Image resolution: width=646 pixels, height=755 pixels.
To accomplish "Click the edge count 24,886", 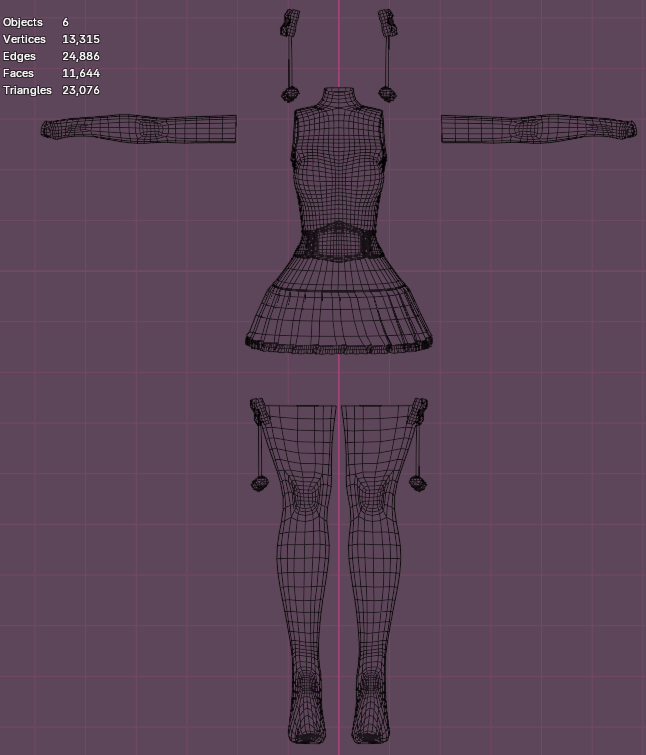I will click(x=81, y=56).
